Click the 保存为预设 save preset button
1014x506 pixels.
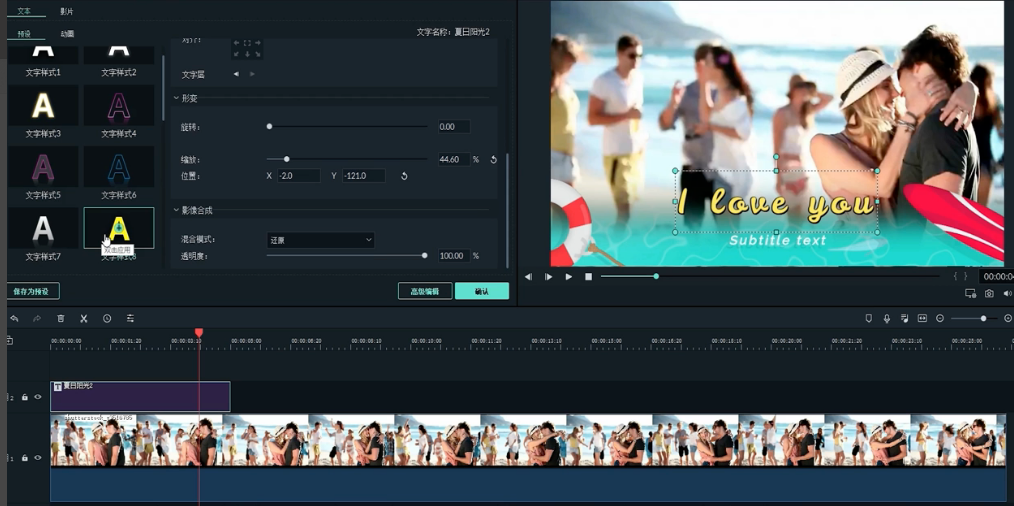[34, 291]
